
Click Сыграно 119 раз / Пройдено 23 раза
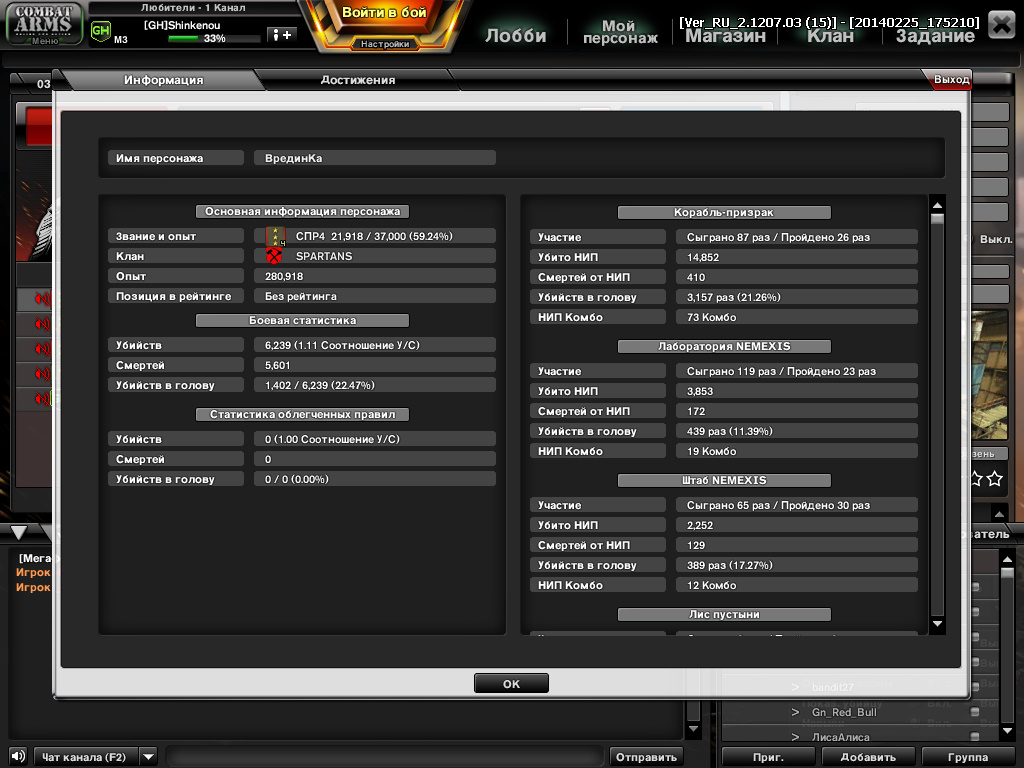pos(797,371)
